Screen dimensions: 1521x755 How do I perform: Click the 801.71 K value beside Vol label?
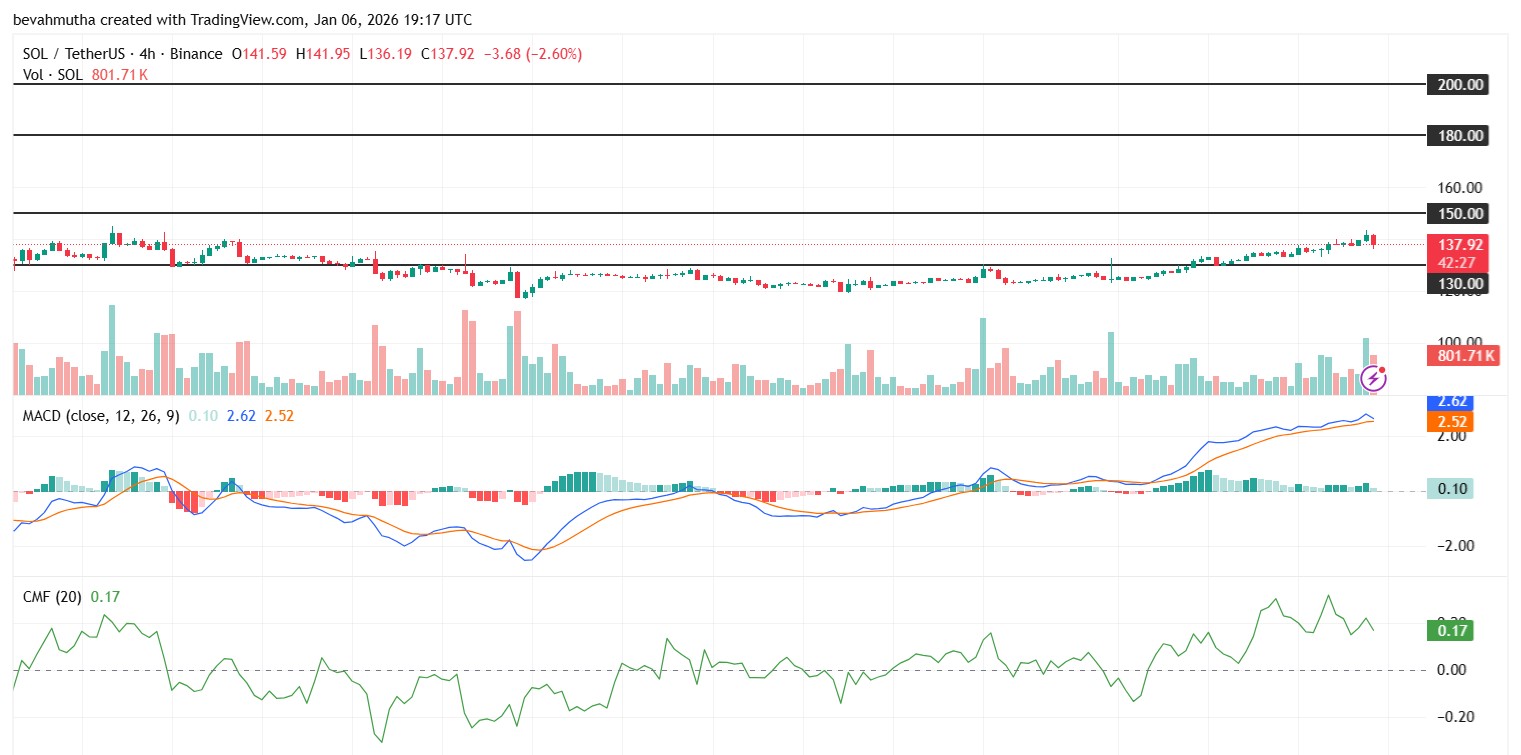tap(119, 75)
